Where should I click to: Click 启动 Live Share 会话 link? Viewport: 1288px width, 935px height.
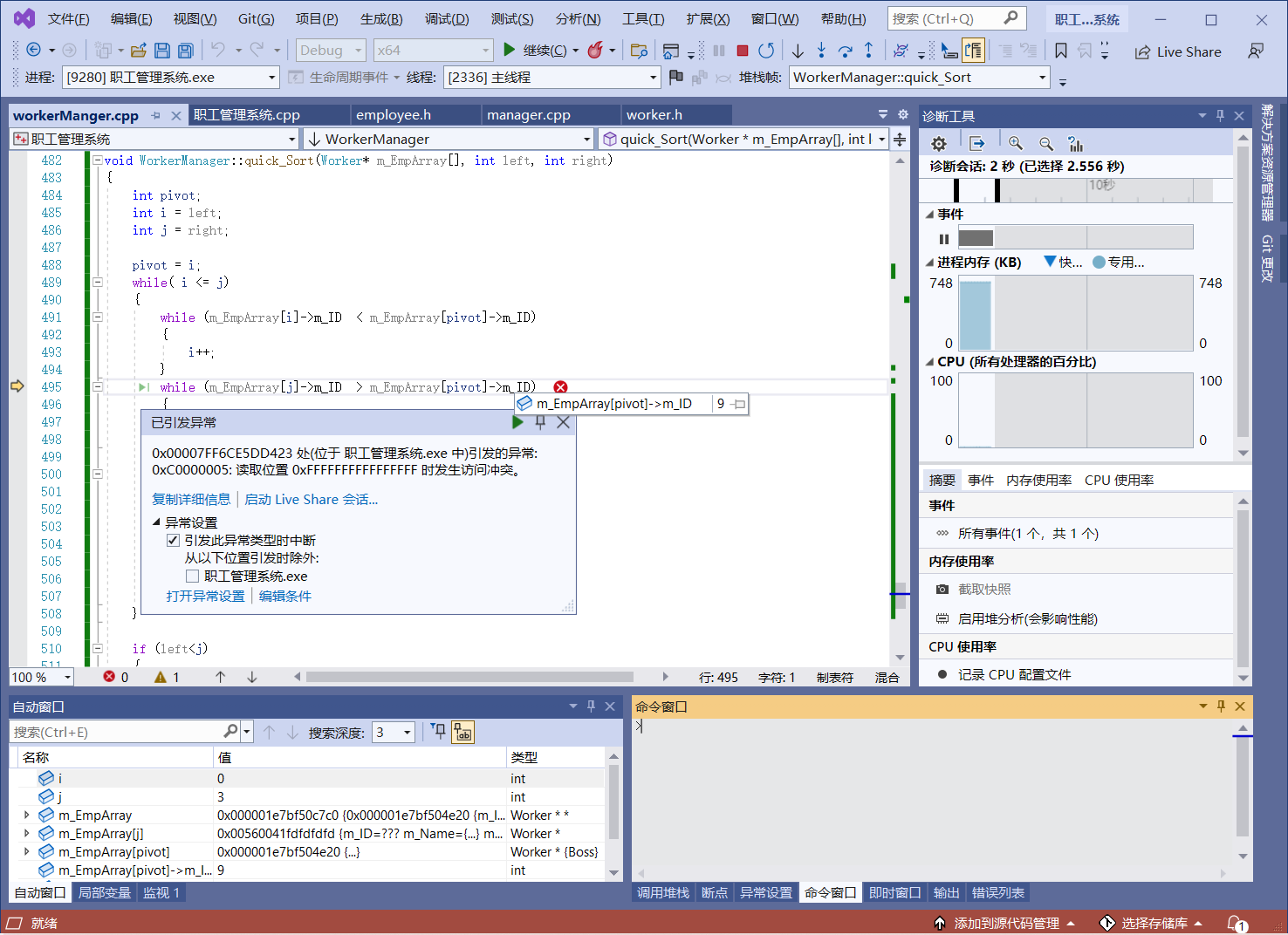[x=311, y=499]
